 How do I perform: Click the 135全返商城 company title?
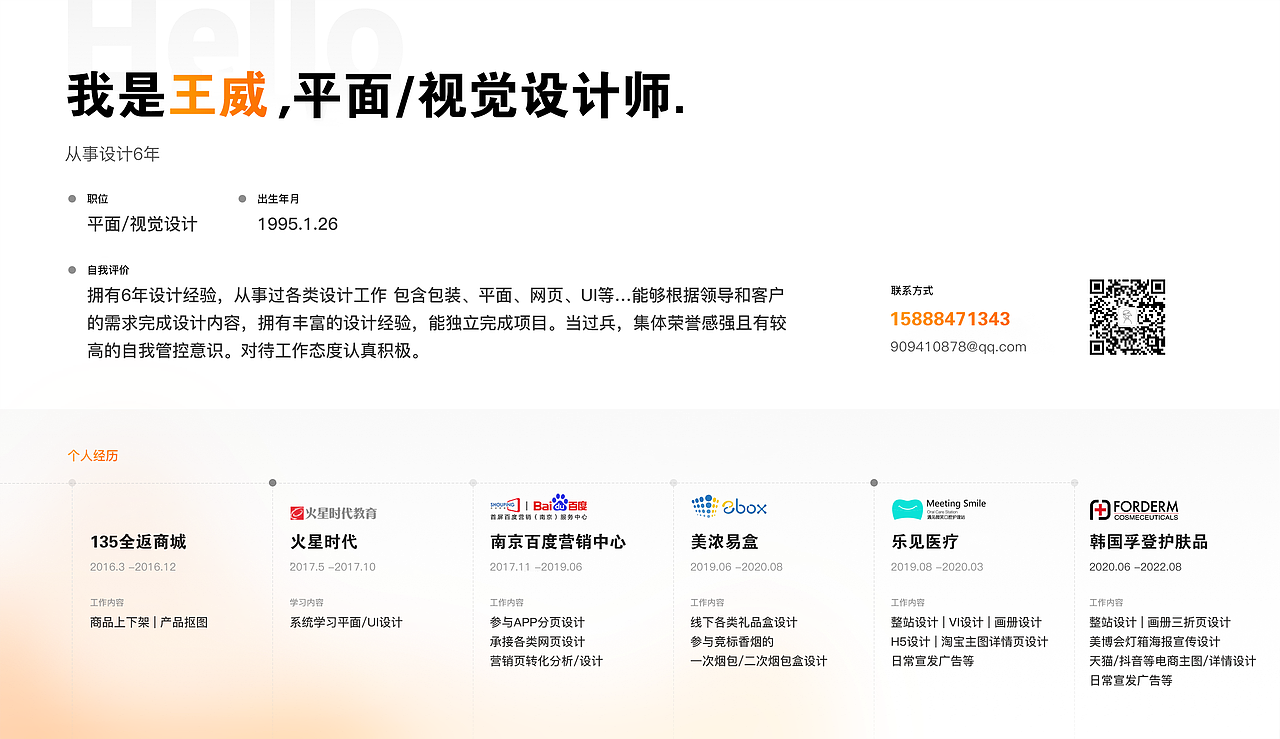pyautogui.click(x=138, y=542)
